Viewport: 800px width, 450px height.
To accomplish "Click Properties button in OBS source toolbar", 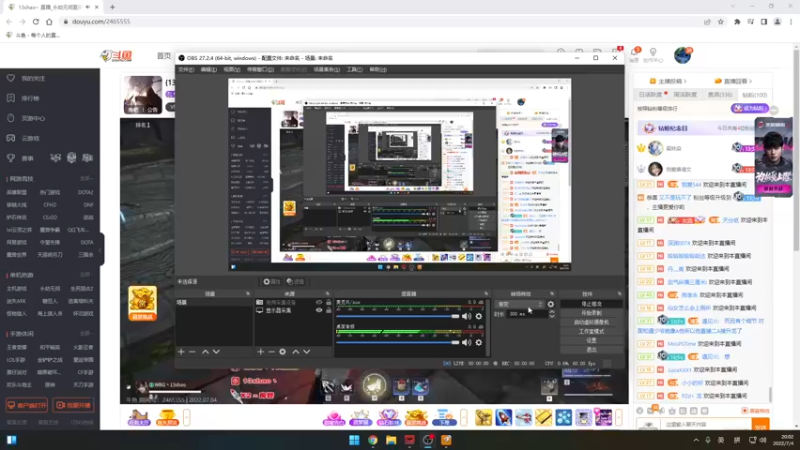I will tap(271, 282).
